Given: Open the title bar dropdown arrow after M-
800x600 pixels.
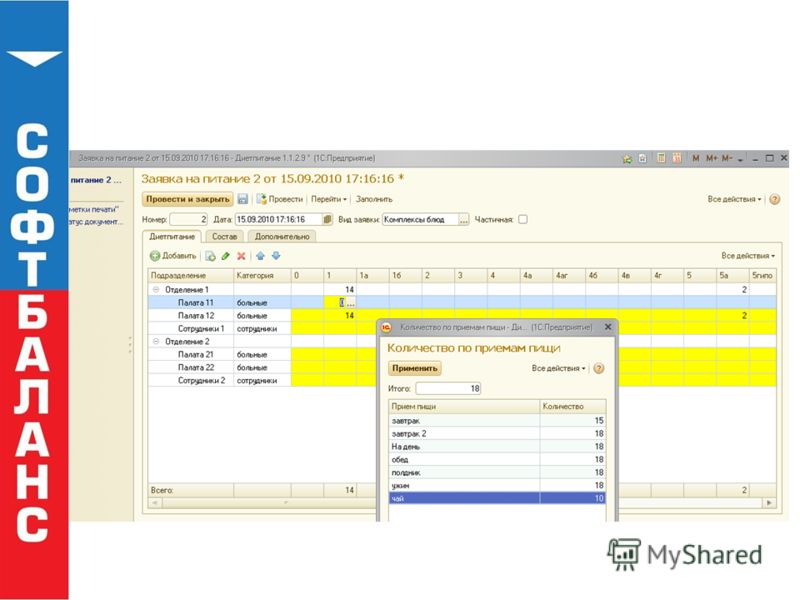Looking at the screenshot, I should pos(740,159).
